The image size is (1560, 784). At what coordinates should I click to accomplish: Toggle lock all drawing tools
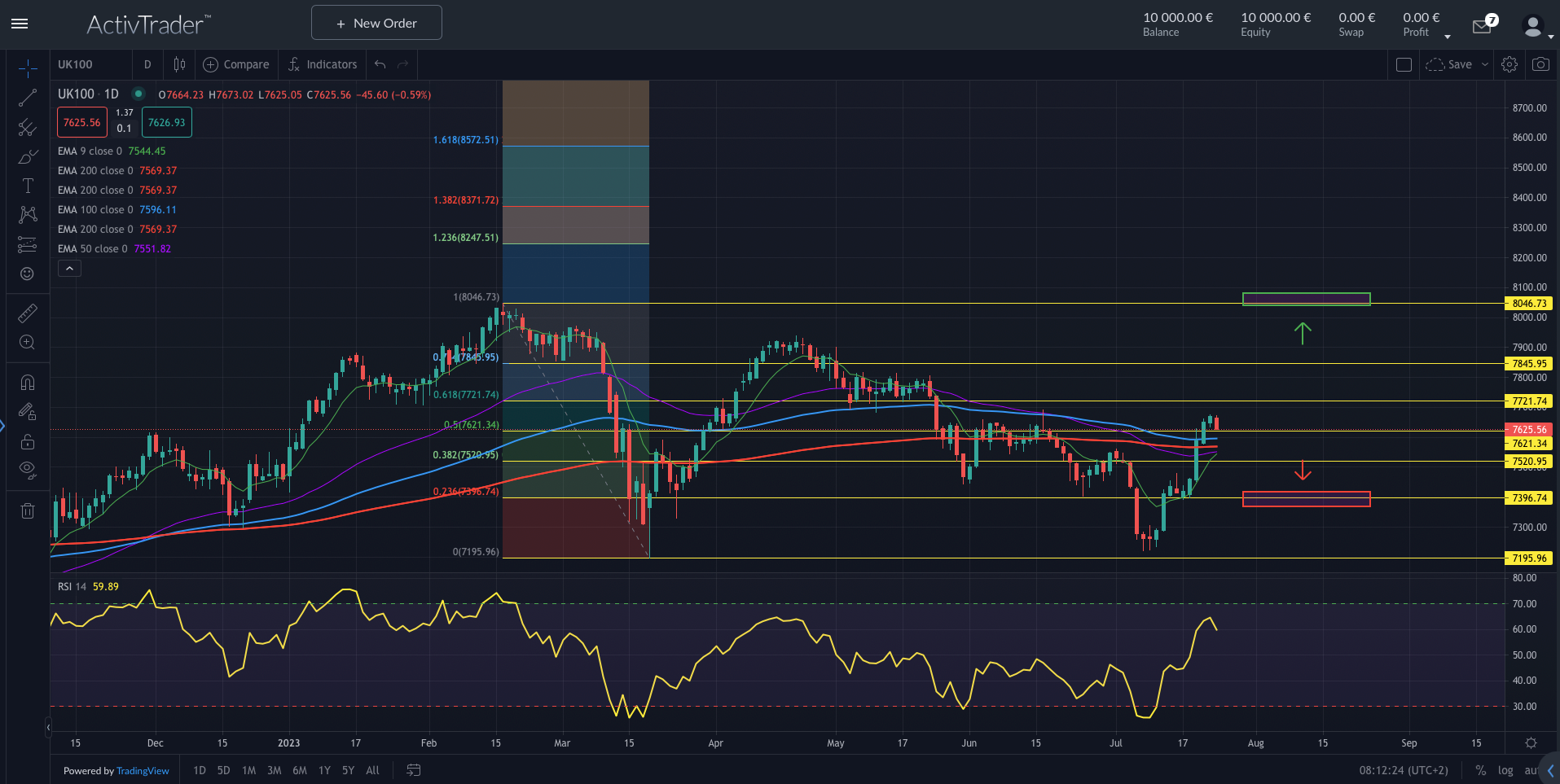tap(28, 442)
